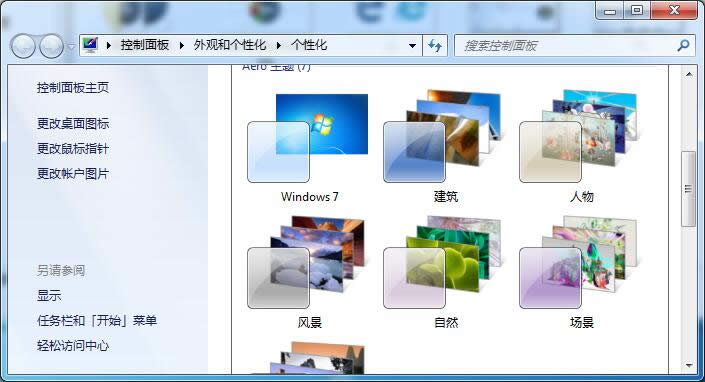The width and height of the screenshot is (705, 382).
Task: Click the control panel icon in address bar
Action: 90,45
